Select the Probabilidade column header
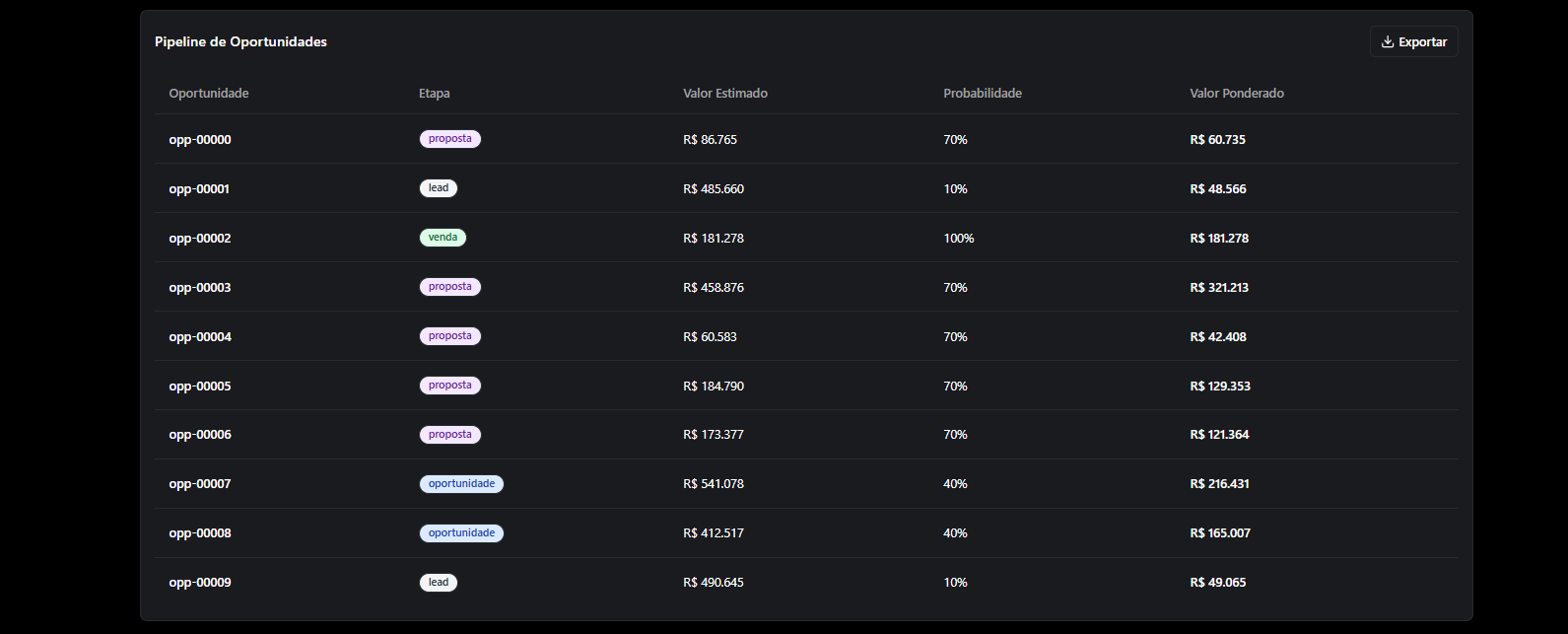 (x=982, y=94)
